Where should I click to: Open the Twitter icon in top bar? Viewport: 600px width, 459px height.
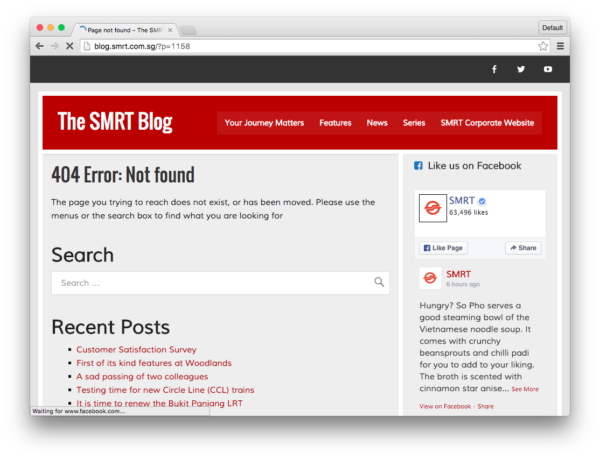point(521,69)
